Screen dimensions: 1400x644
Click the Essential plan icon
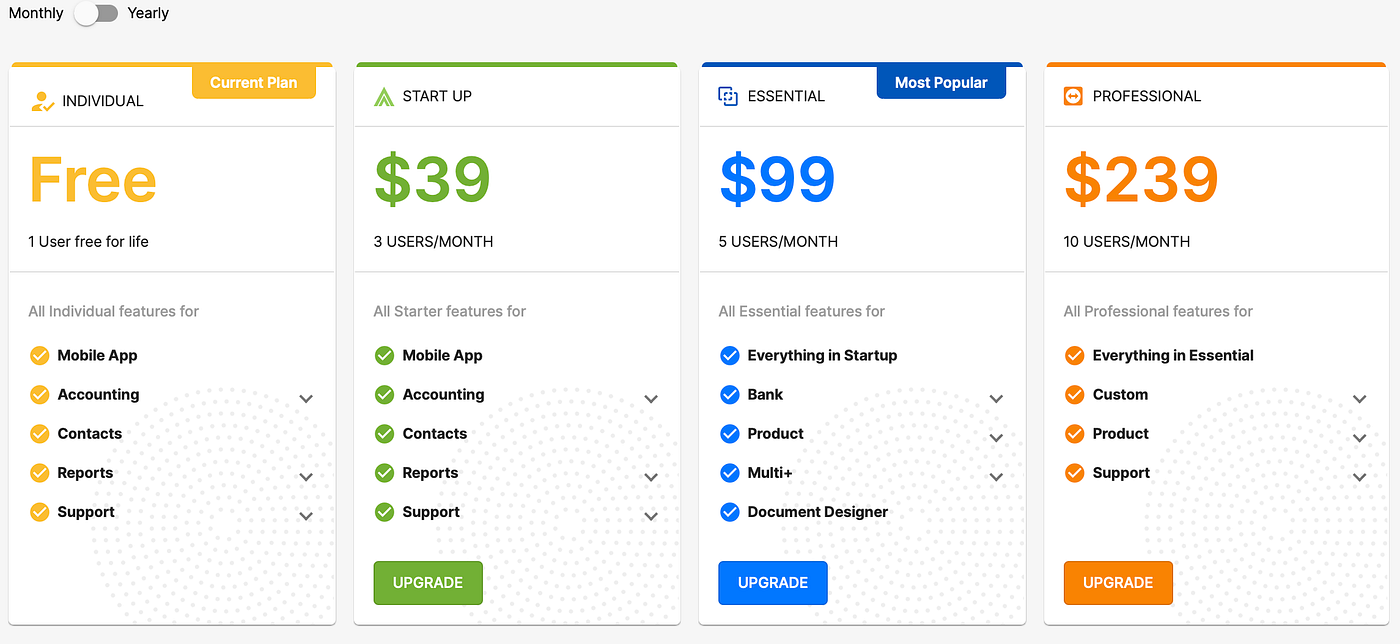click(728, 96)
